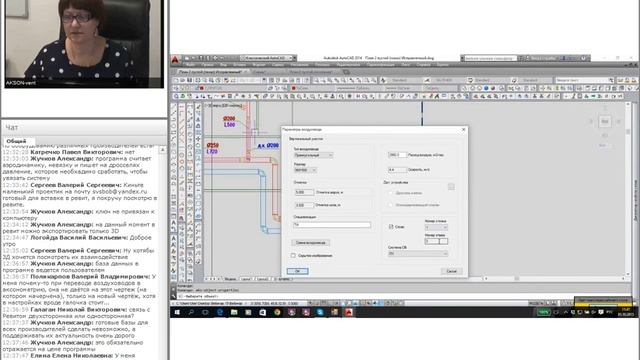Click Table Style icon in styles toolbar
Viewport: 640px width, 360px height.
click(470, 80)
